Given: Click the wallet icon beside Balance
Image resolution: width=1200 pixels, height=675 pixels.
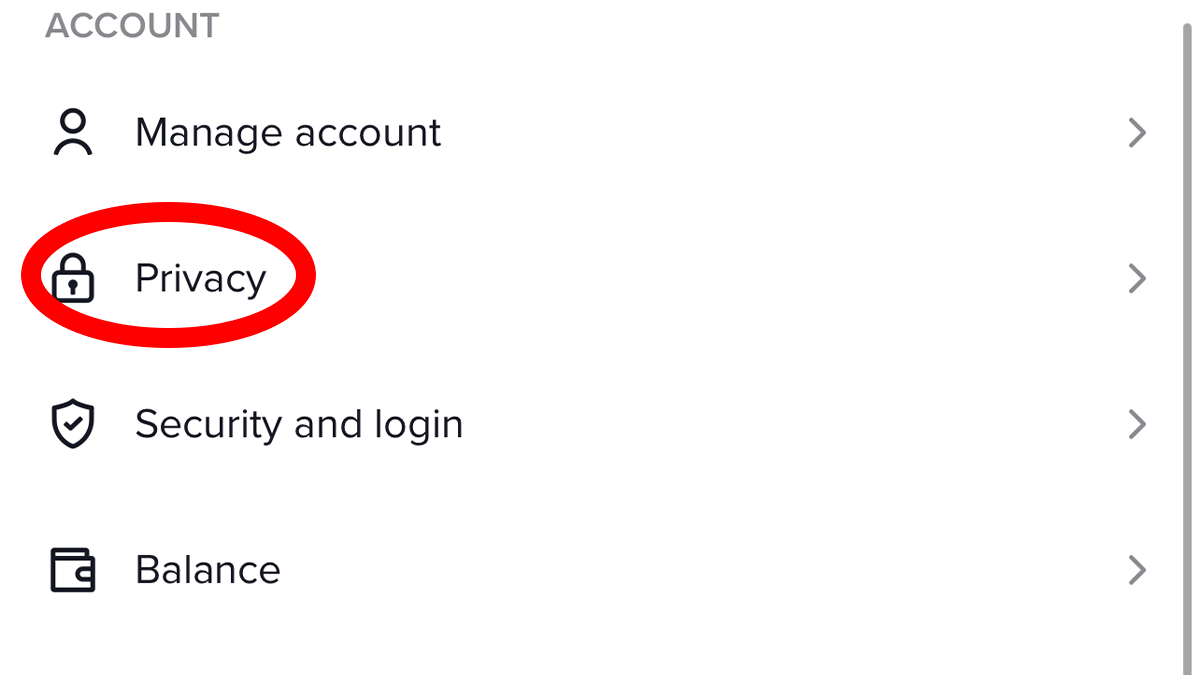Looking at the screenshot, I should [73, 570].
